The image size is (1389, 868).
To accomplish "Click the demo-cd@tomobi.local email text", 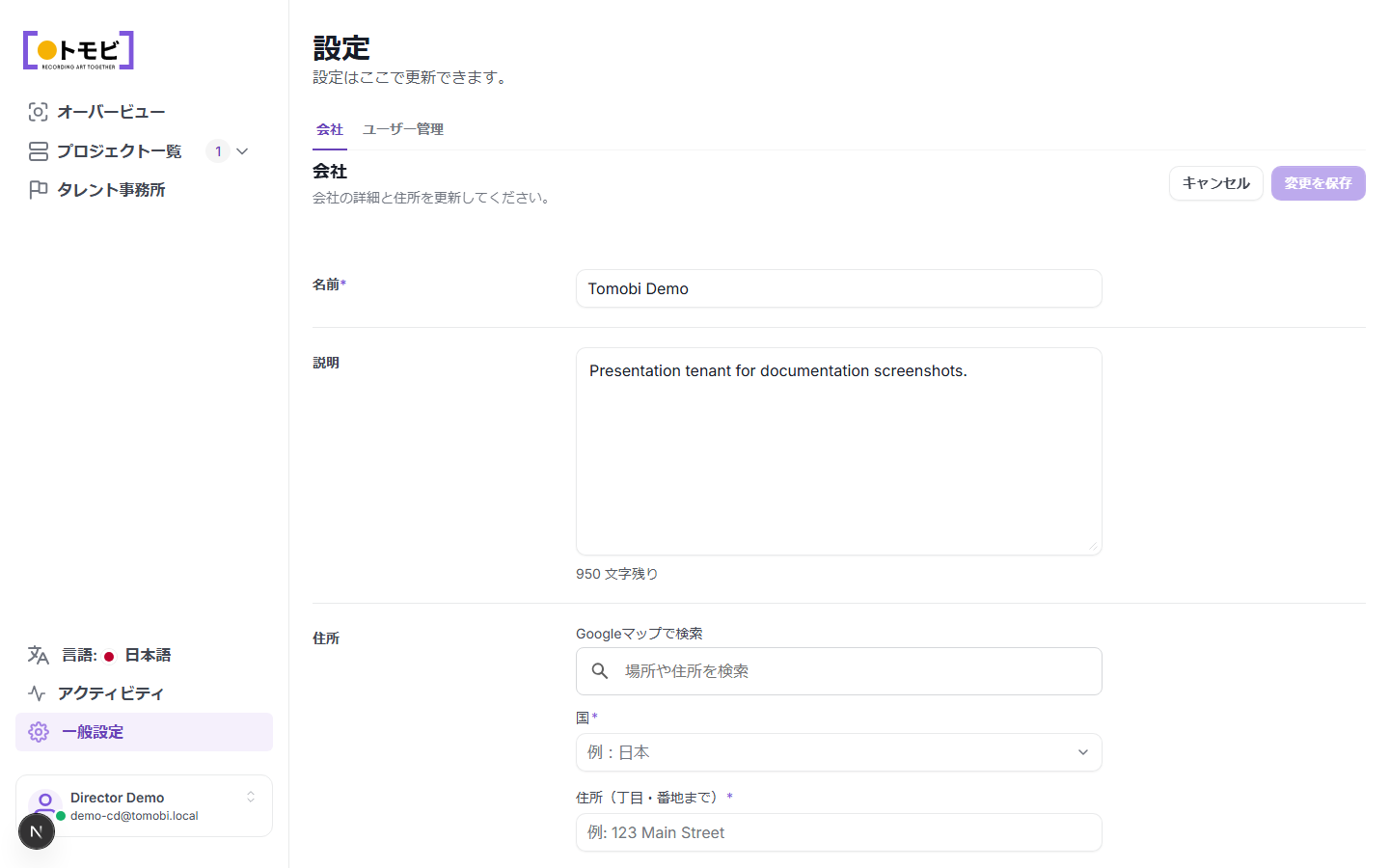I will (134, 816).
